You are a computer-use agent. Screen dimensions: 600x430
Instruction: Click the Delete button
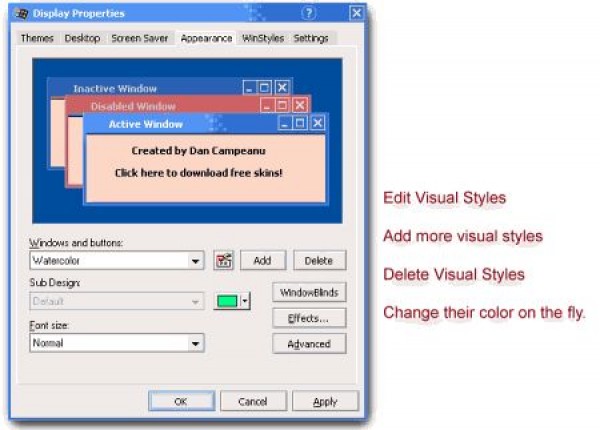(x=319, y=261)
